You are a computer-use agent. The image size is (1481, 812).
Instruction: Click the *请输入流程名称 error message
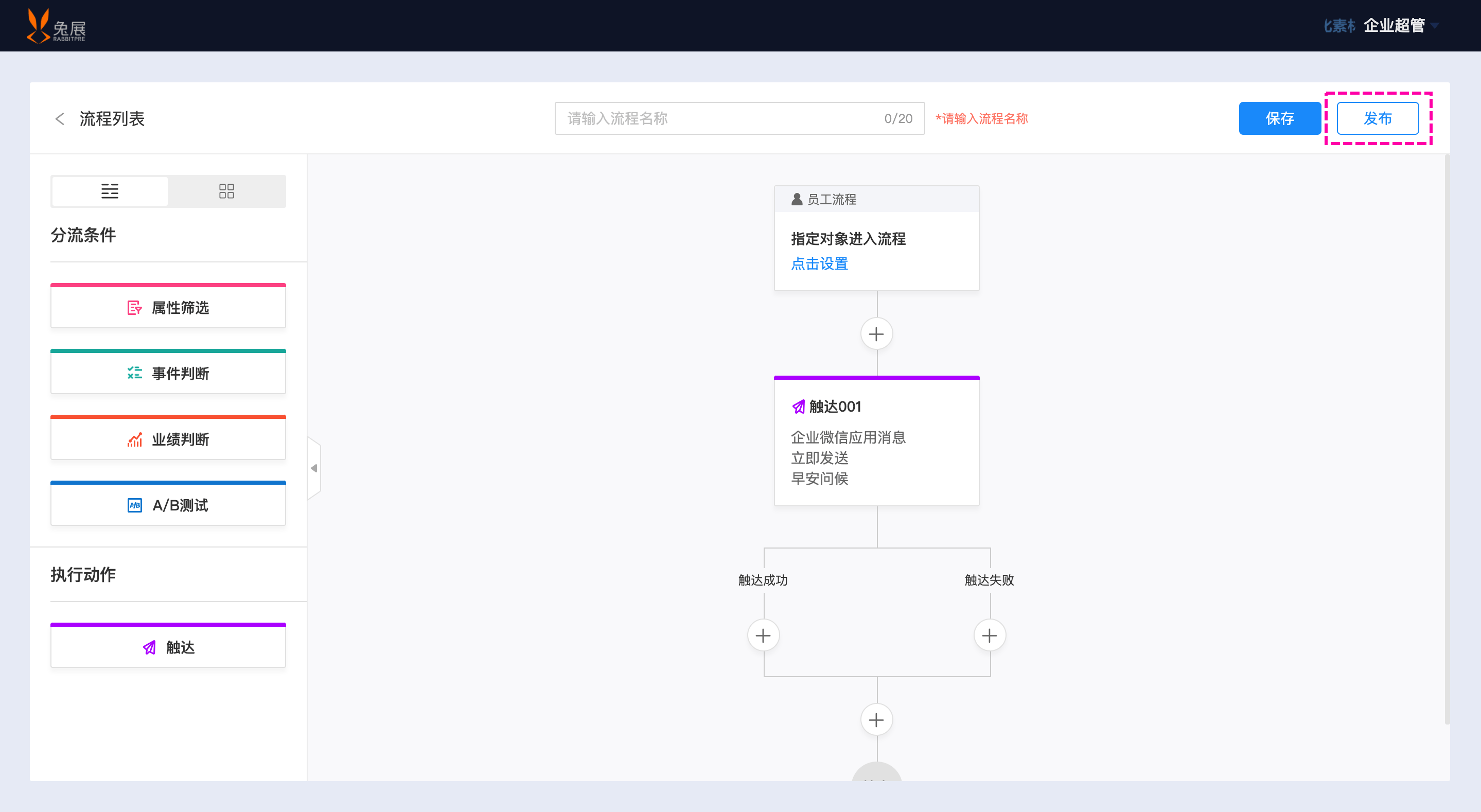pos(981,118)
